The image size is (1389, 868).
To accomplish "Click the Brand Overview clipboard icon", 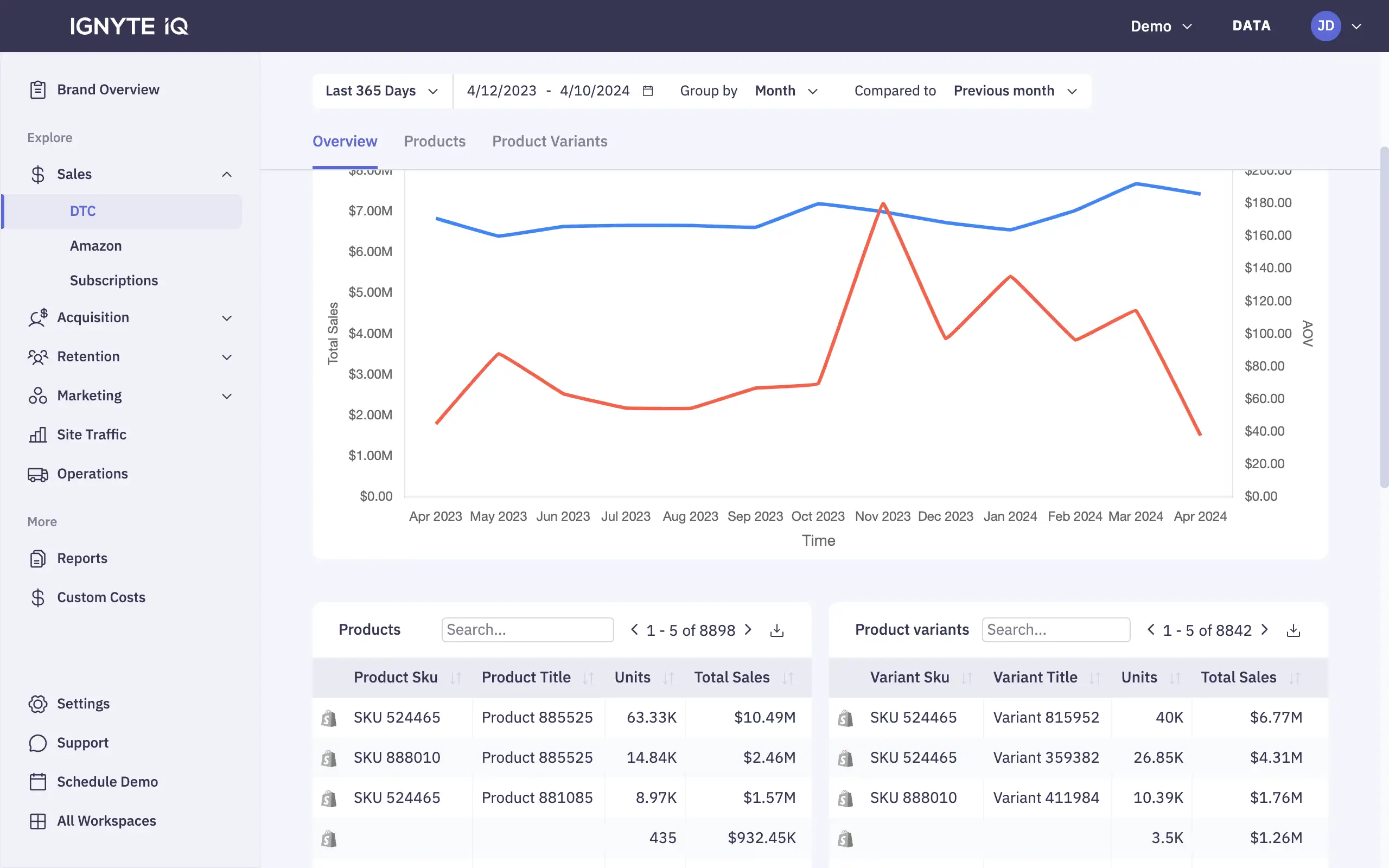I will tap(38, 90).
